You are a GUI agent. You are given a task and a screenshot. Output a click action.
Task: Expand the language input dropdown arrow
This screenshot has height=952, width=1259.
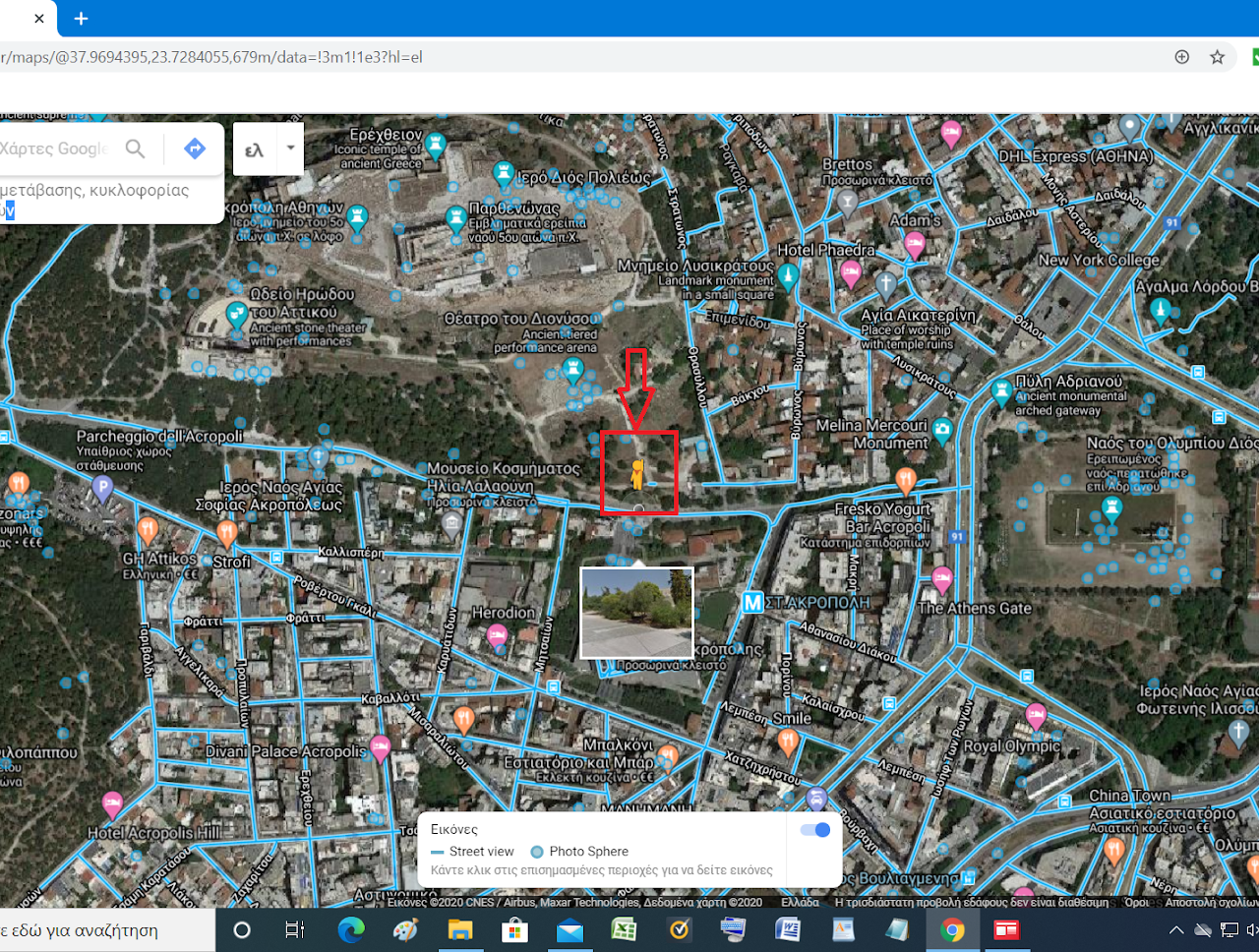coord(290,149)
